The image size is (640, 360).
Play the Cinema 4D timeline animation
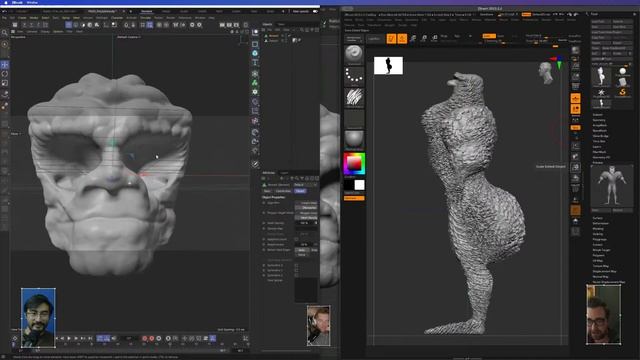pos(69,338)
